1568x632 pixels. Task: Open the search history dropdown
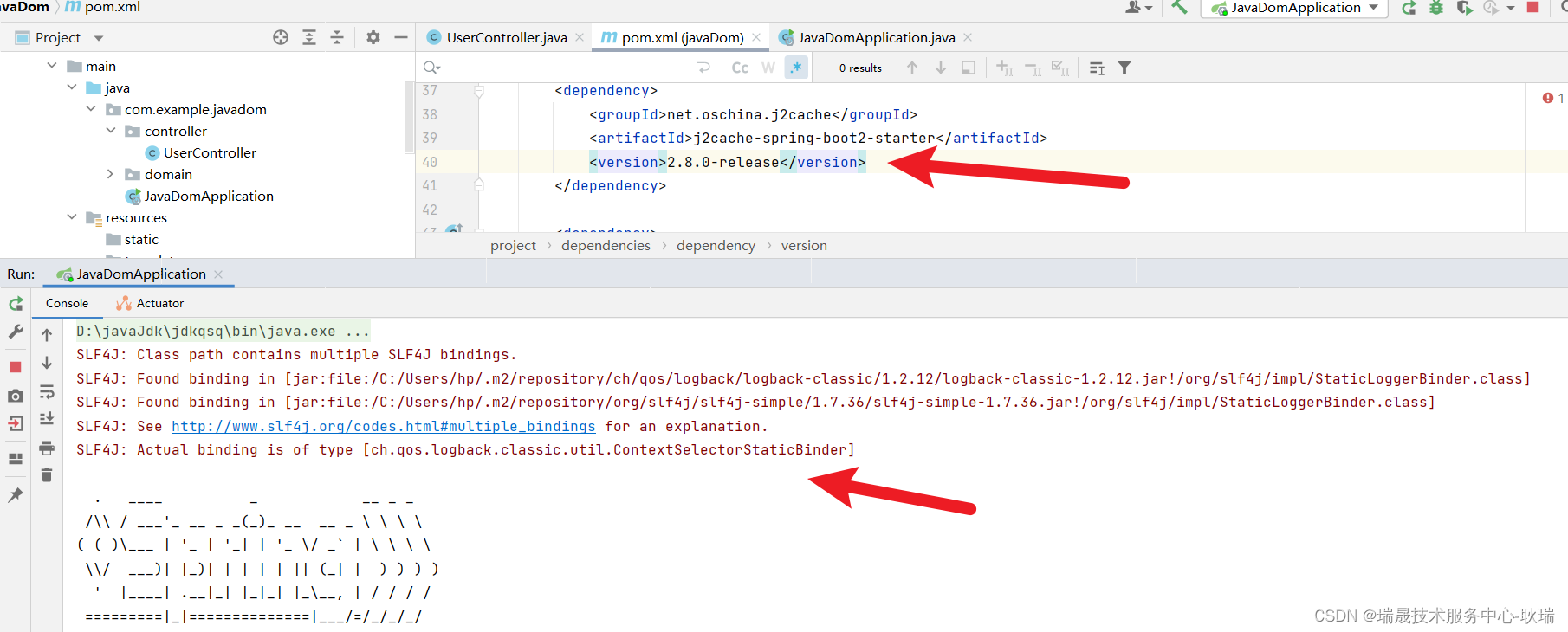coord(431,68)
